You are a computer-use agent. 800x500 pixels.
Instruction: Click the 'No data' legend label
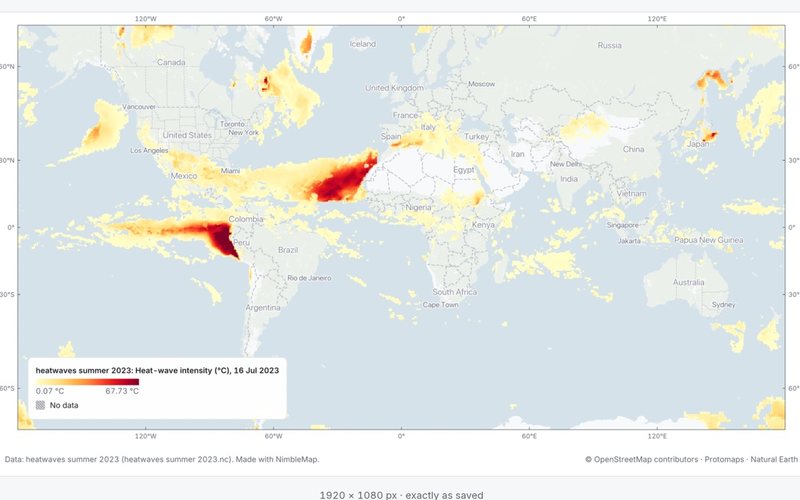click(64, 405)
